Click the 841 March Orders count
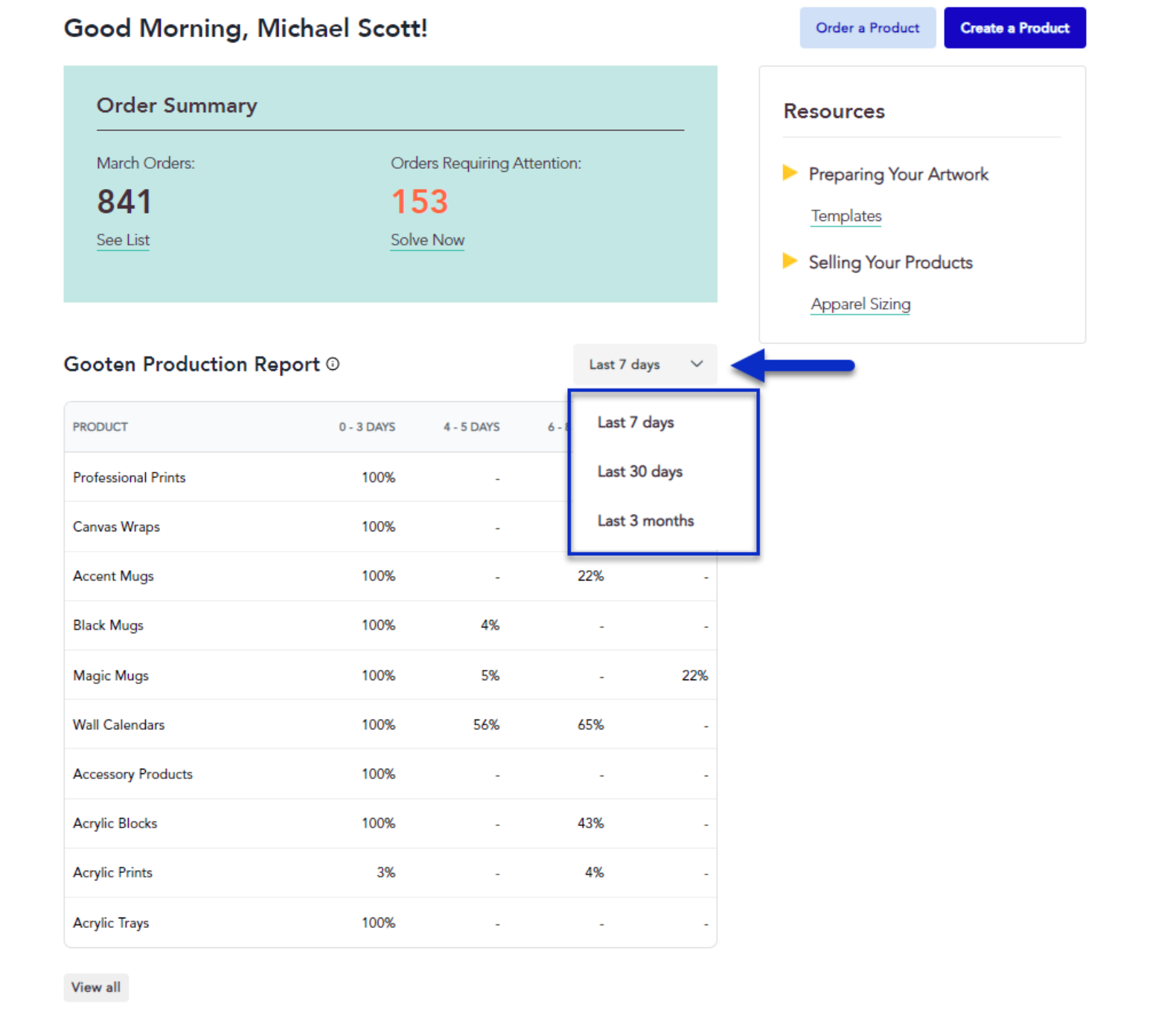 (x=124, y=202)
